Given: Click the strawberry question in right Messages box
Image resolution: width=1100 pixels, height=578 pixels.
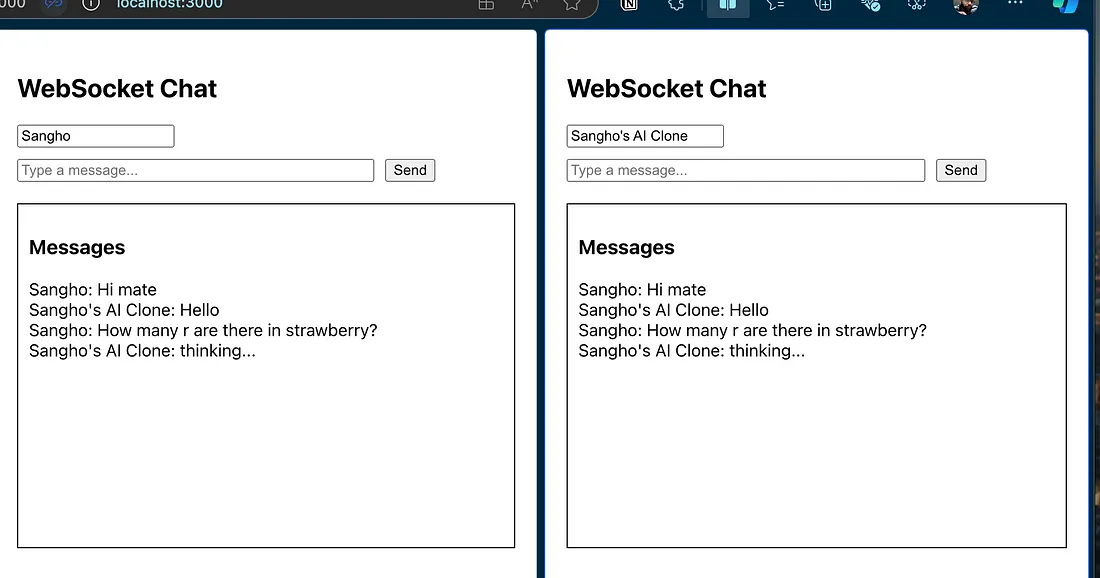Looking at the screenshot, I should (752, 330).
